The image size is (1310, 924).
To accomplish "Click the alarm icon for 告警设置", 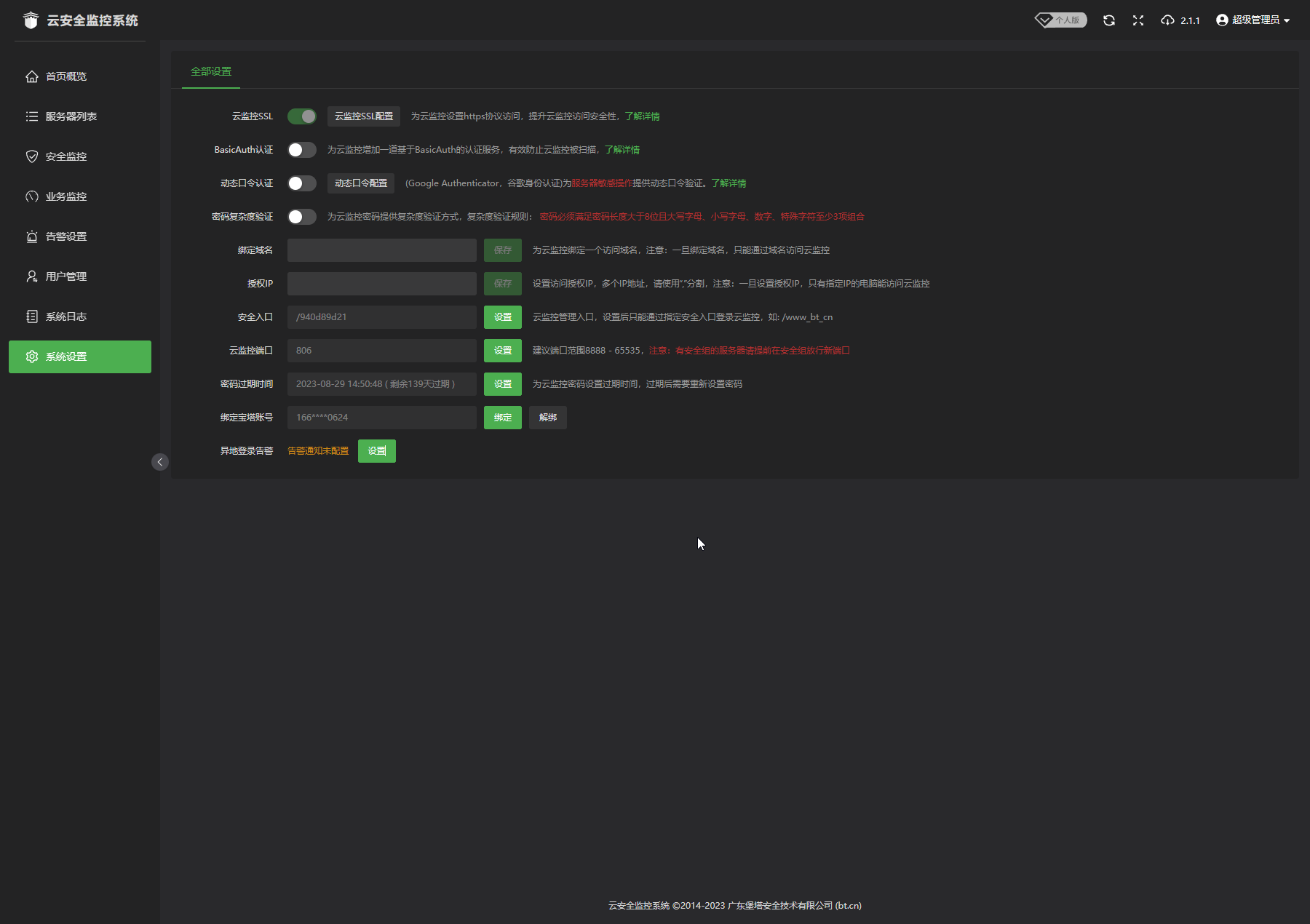I will 32,236.
